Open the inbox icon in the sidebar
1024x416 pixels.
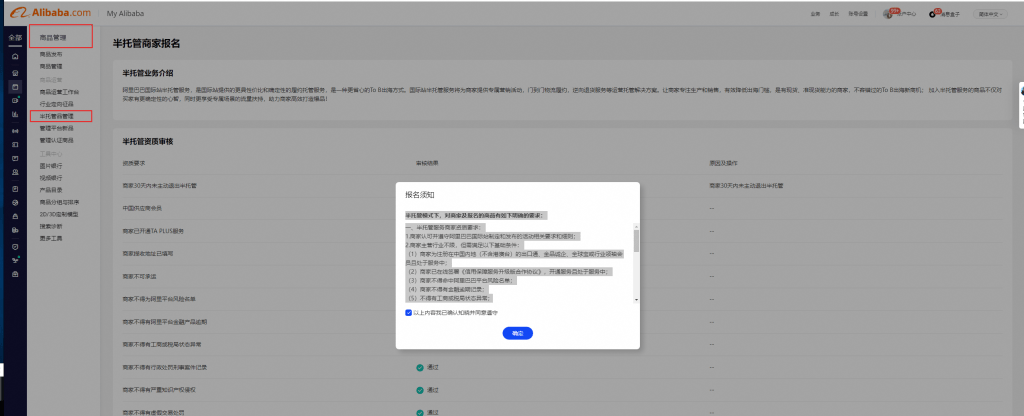click(14, 159)
